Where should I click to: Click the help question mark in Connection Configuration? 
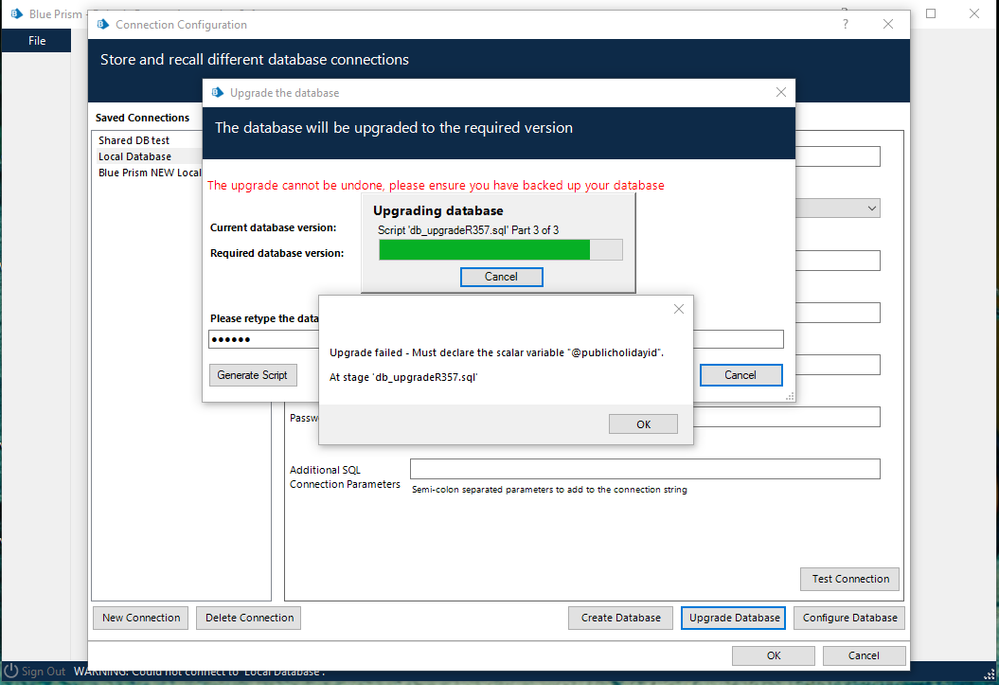click(x=845, y=24)
